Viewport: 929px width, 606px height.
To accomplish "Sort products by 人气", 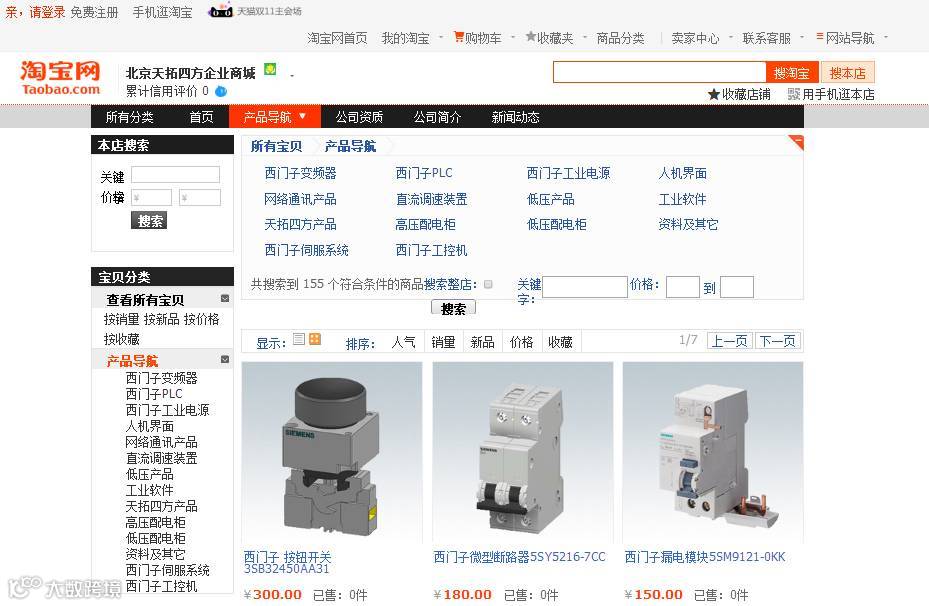I will (403, 342).
